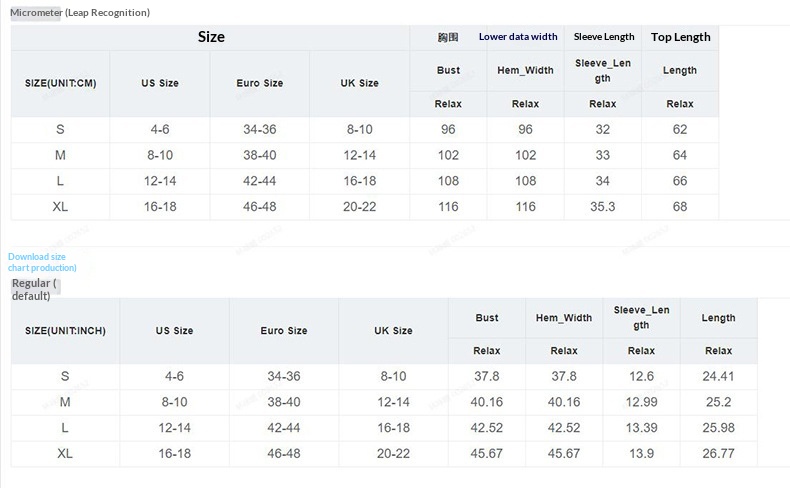Select the Top Length column header
Image resolution: width=790 pixels, height=488 pixels.
point(680,37)
